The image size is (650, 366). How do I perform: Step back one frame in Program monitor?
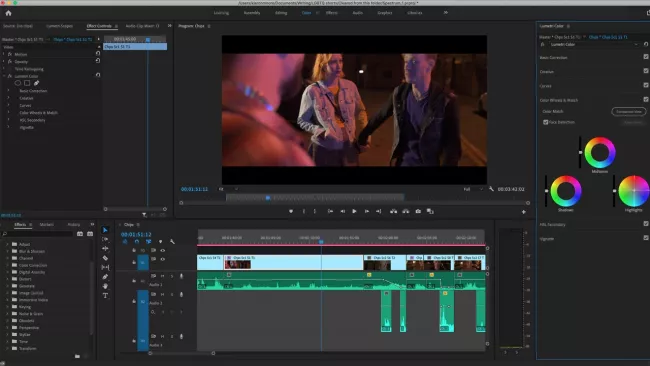pos(342,211)
